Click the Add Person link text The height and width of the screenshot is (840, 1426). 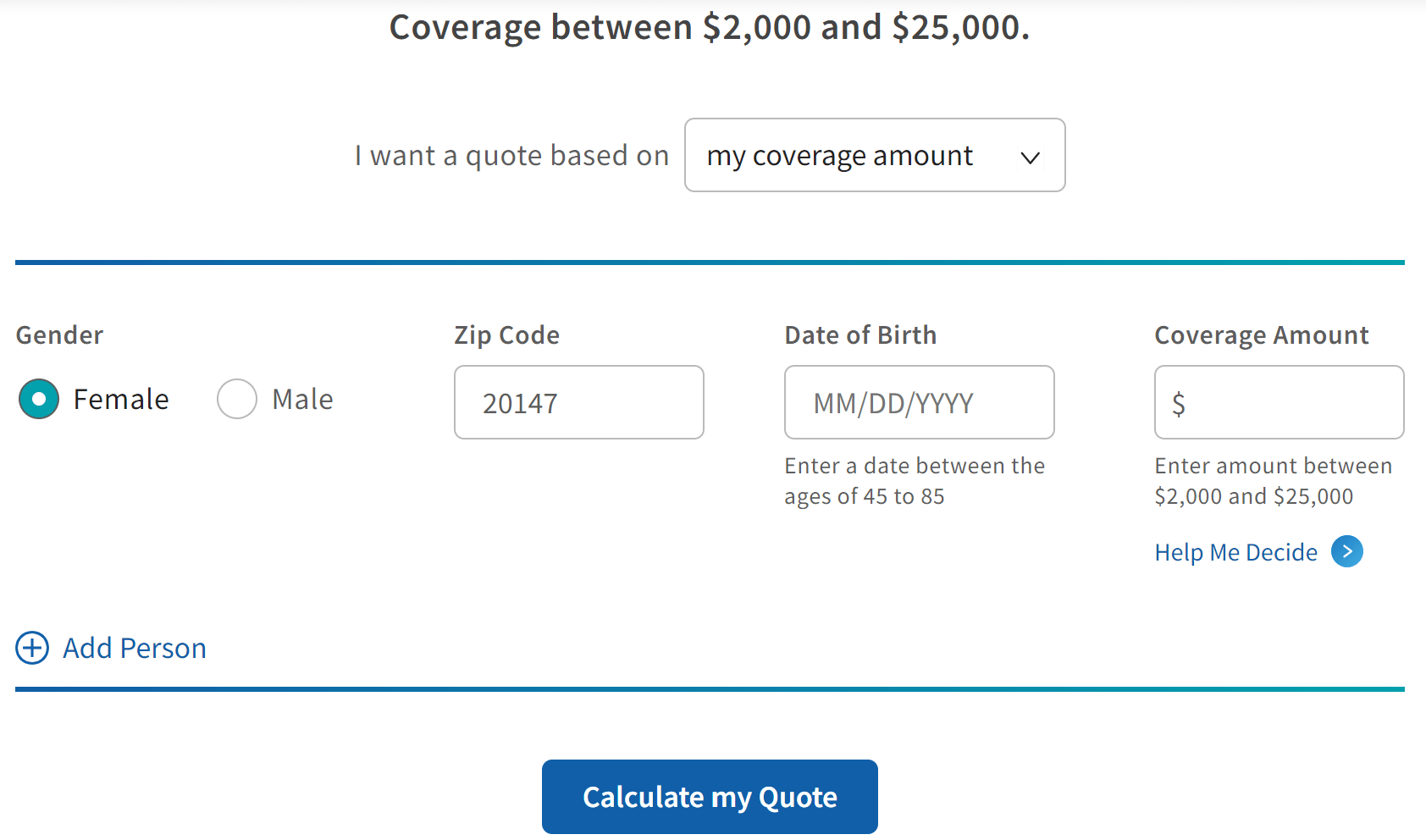click(x=135, y=648)
